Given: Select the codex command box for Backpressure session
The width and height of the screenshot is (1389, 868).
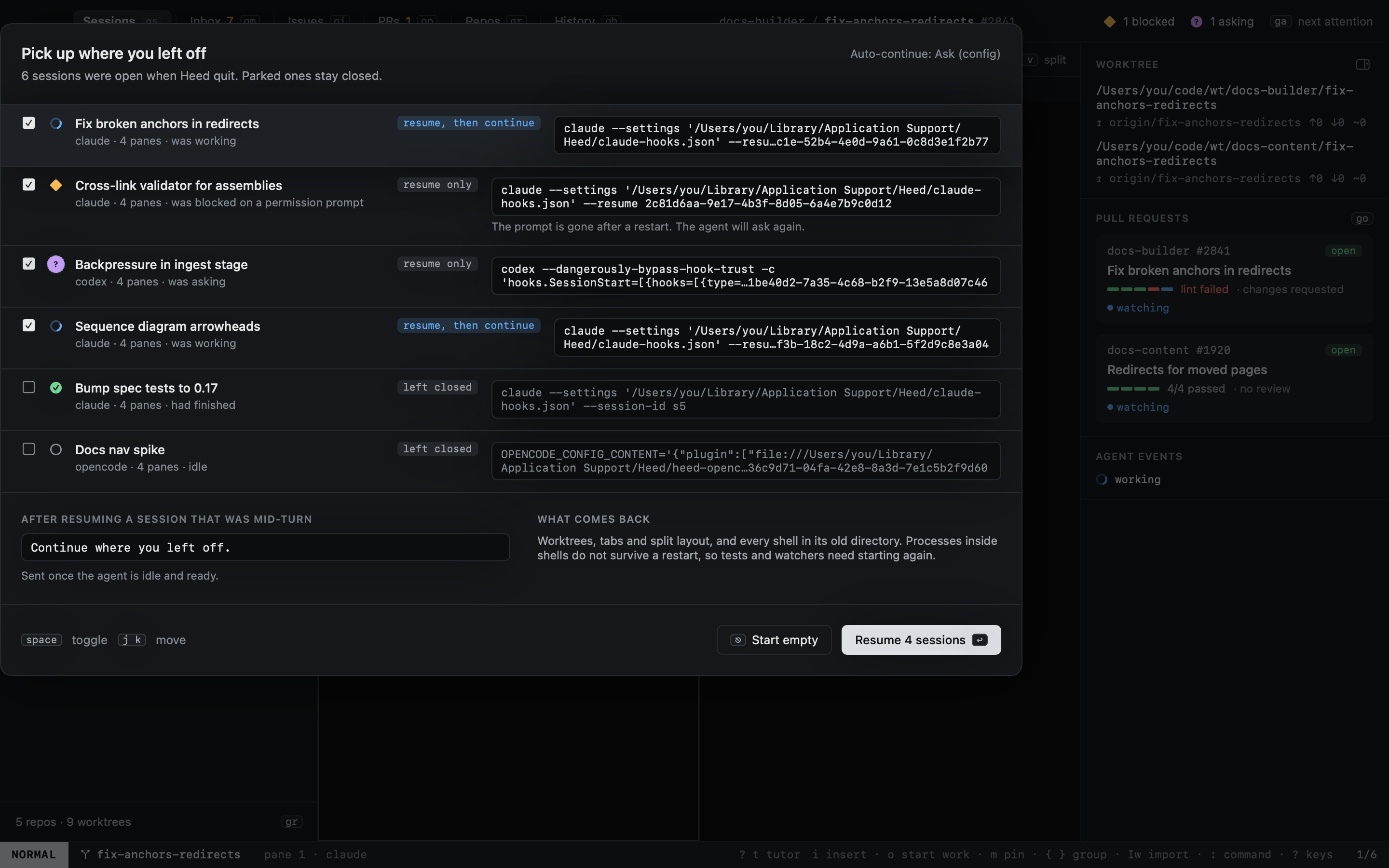Looking at the screenshot, I should click(x=746, y=275).
